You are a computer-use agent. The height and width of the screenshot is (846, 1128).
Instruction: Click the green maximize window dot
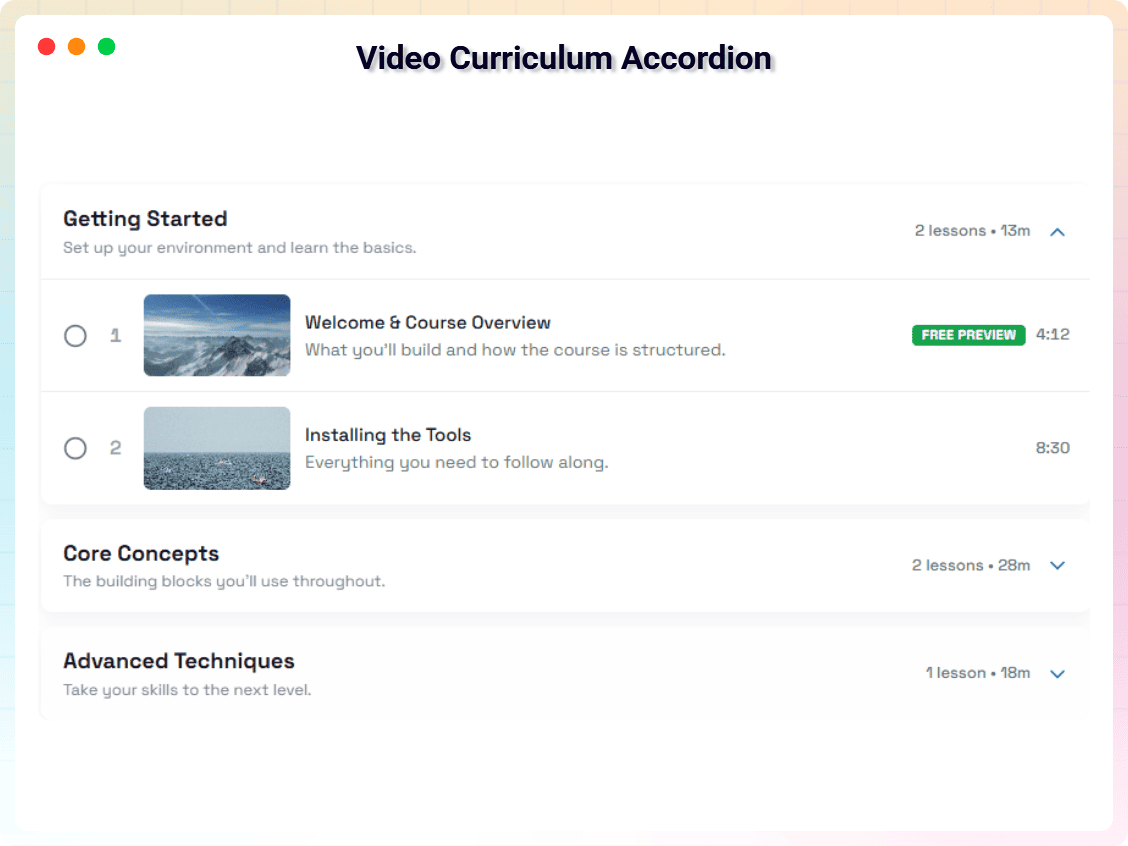[x=106, y=47]
